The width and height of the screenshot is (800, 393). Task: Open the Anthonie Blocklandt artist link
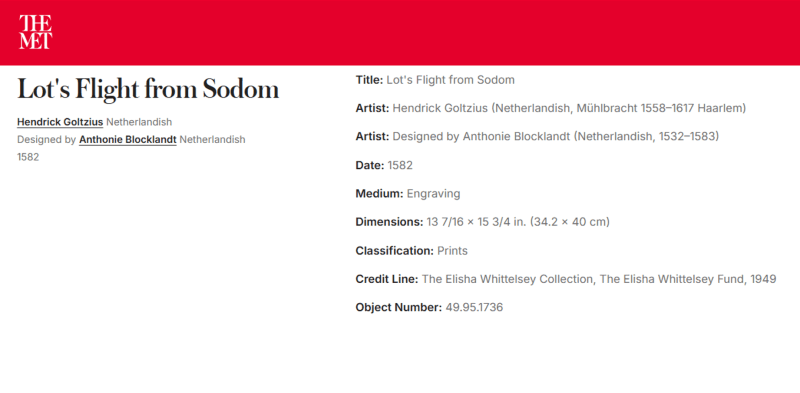(x=128, y=140)
